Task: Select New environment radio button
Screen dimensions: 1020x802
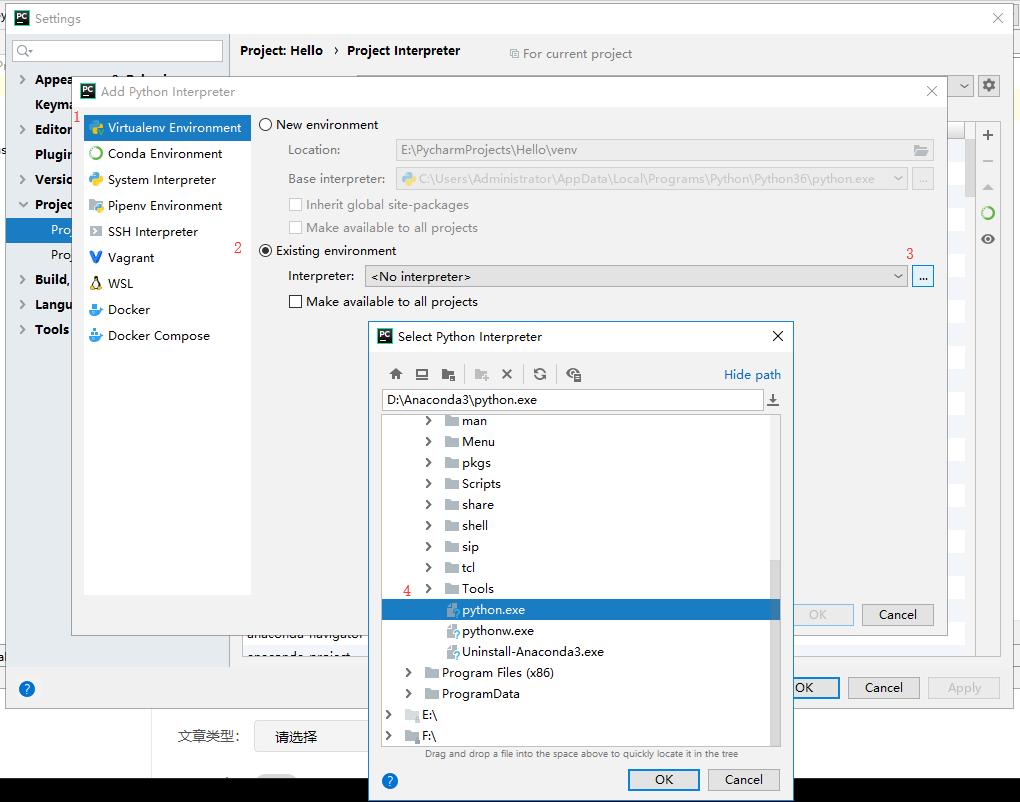Action: click(265, 124)
